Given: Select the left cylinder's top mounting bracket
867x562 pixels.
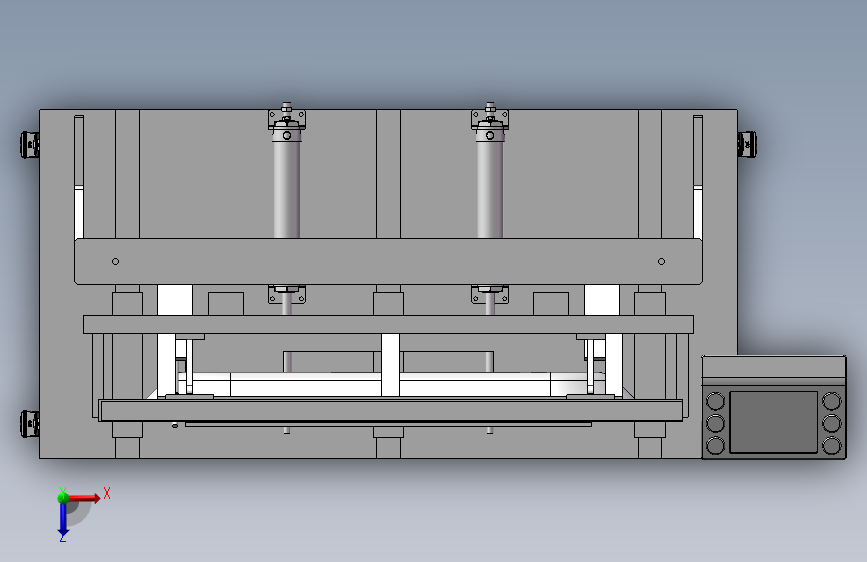Looking at the screenshot, I should (287, 117).
